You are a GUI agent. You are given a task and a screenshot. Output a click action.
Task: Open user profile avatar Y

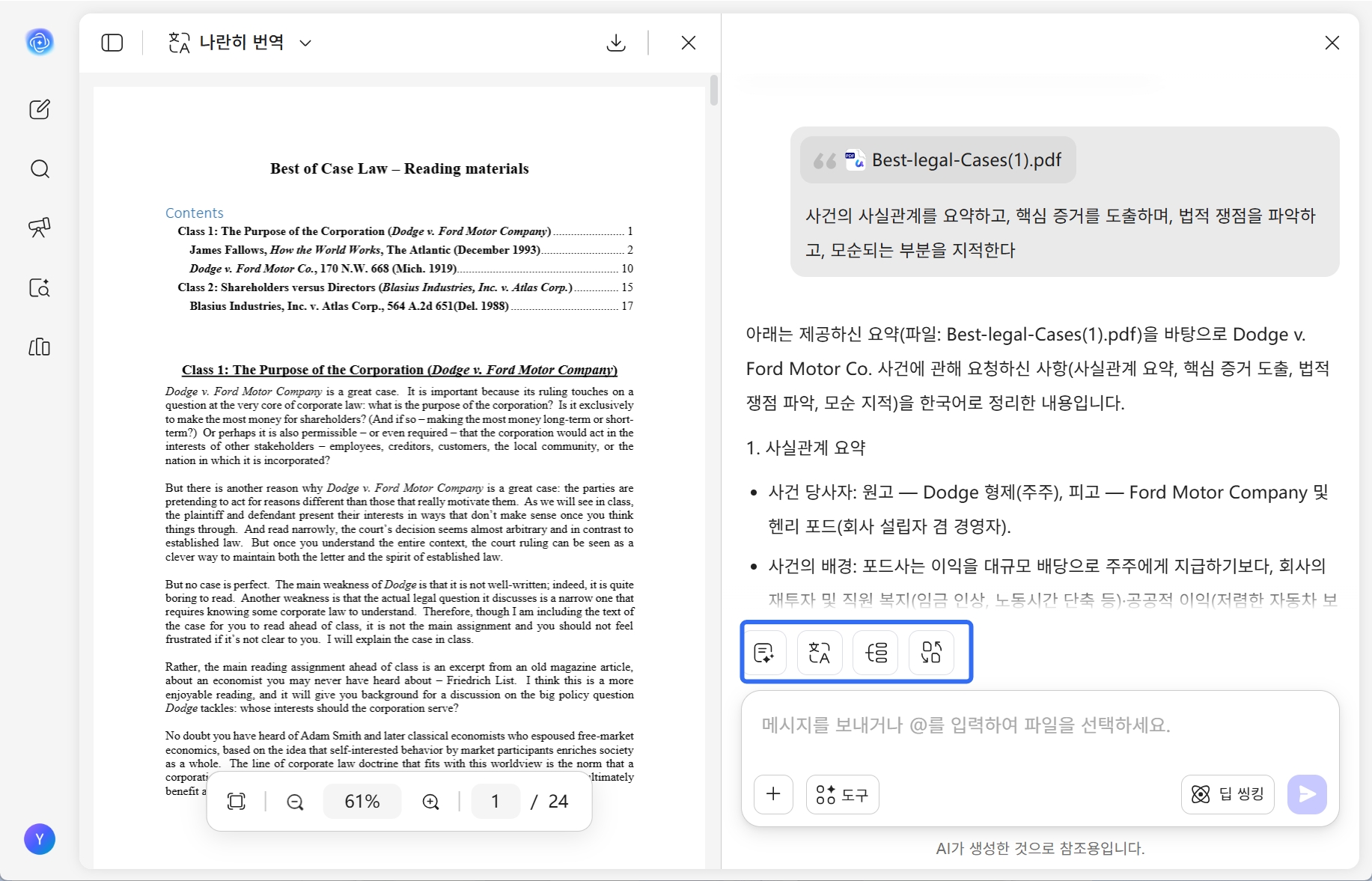pyautogui.click(x=40, y=839)
